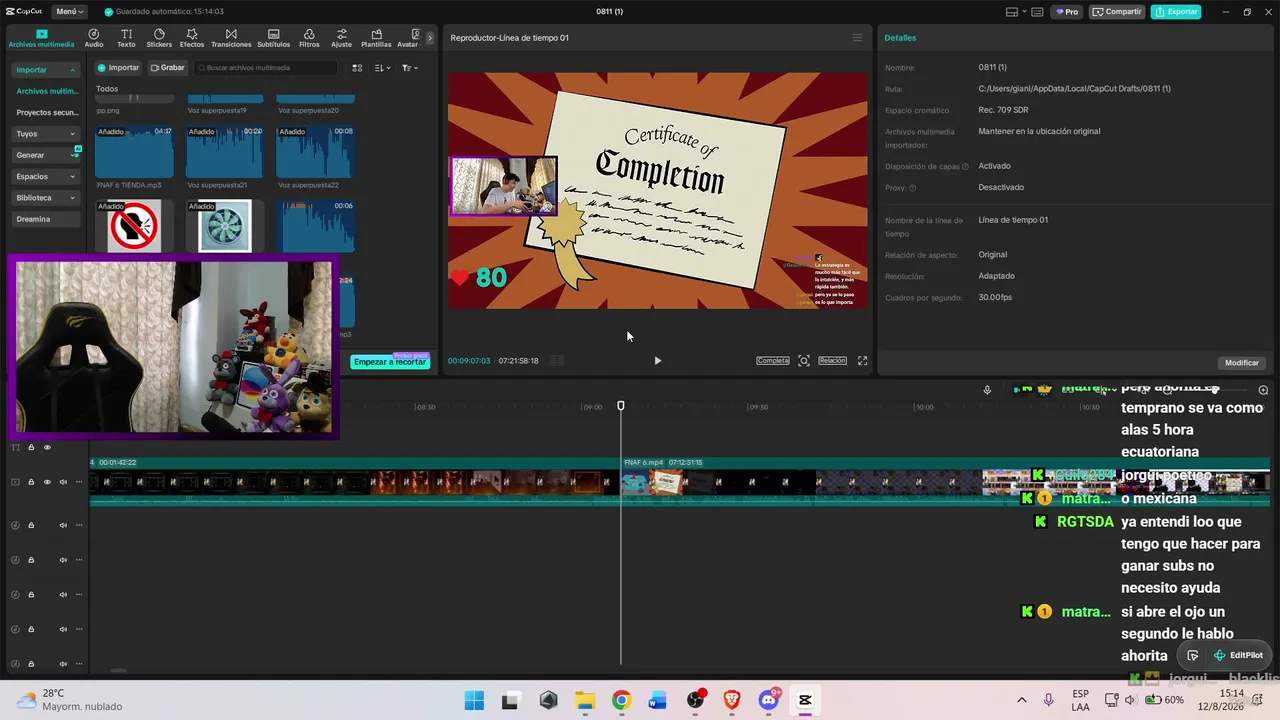This screenshot has width=1280, height=720.
Task: Click Empezar a recortar button
Action: pyautogui.click(x=390, y=362)
